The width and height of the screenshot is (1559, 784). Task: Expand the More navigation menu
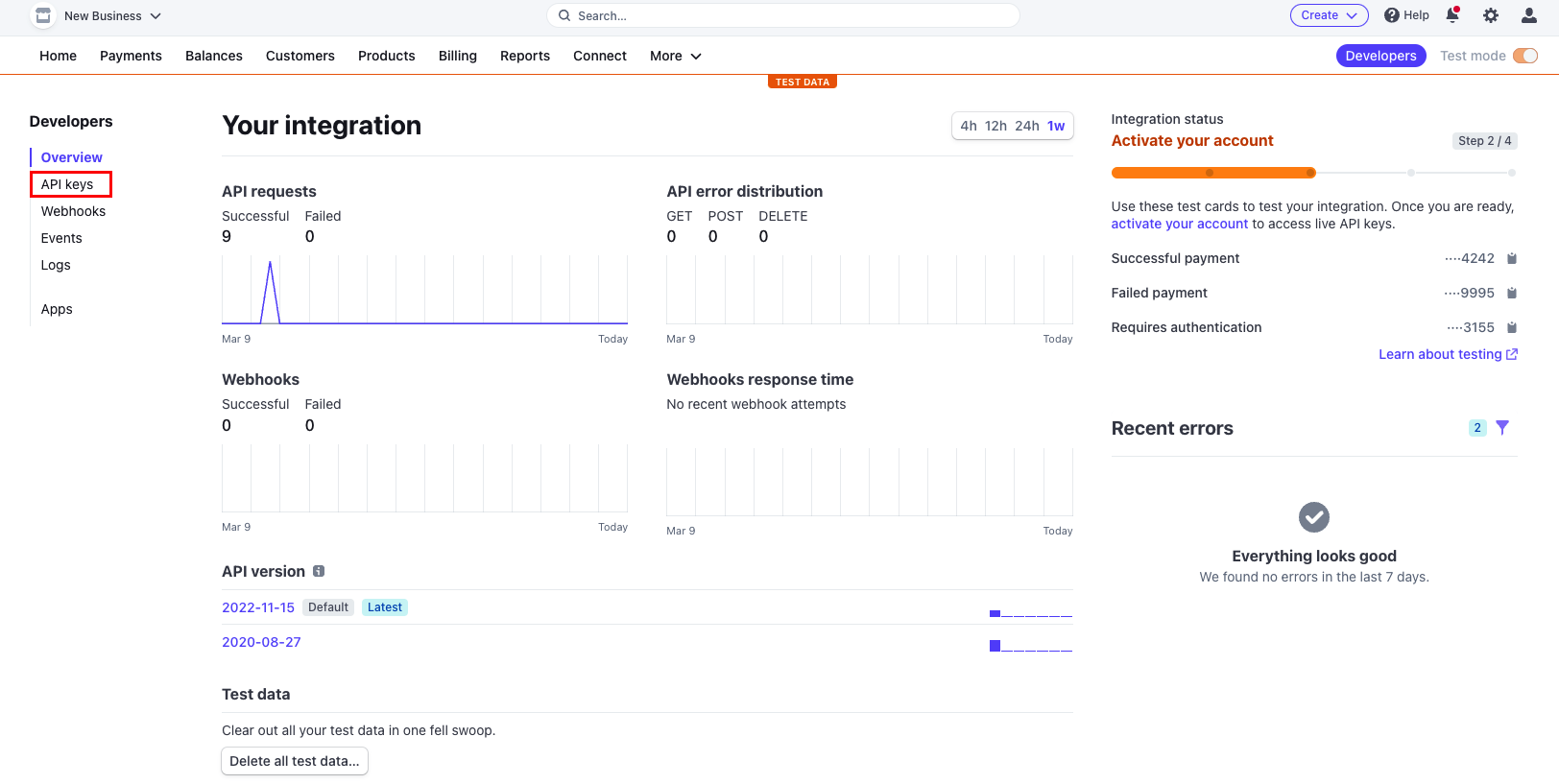[675, 56]
